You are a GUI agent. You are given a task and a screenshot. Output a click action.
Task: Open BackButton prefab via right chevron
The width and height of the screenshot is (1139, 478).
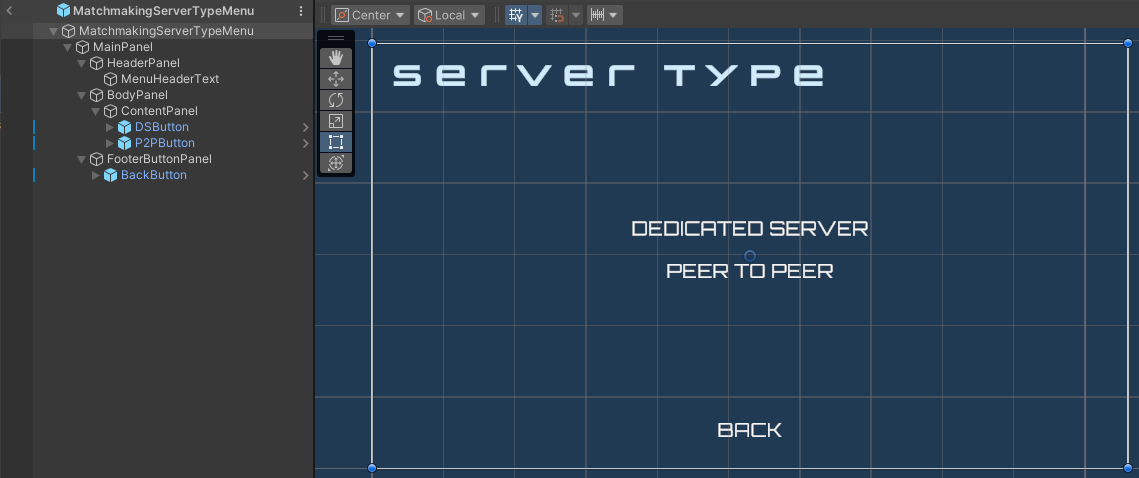306,175
